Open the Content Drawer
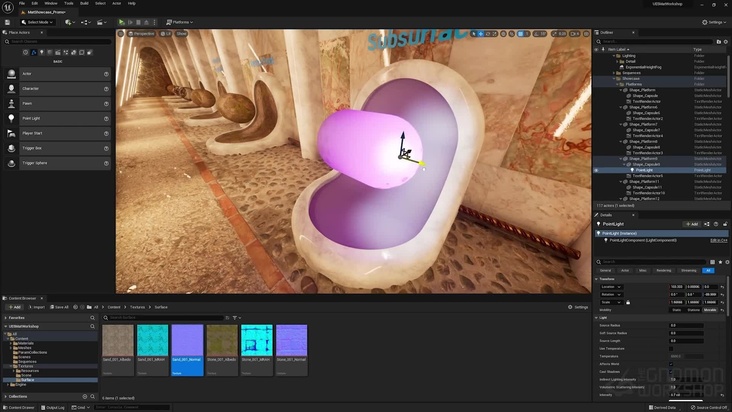This screenshot has height=412, width=732. click(20, 408)
